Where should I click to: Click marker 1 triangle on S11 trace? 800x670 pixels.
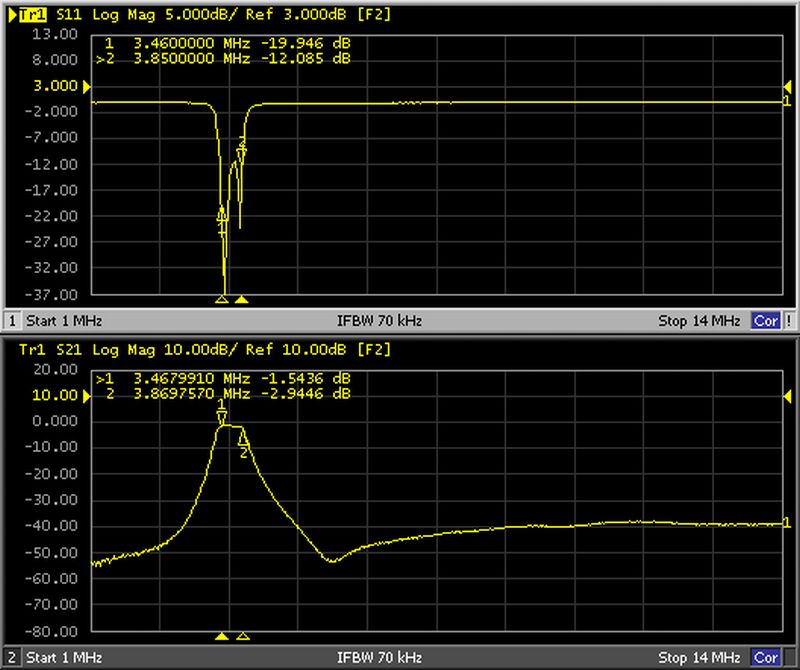(x=222, y=214)
